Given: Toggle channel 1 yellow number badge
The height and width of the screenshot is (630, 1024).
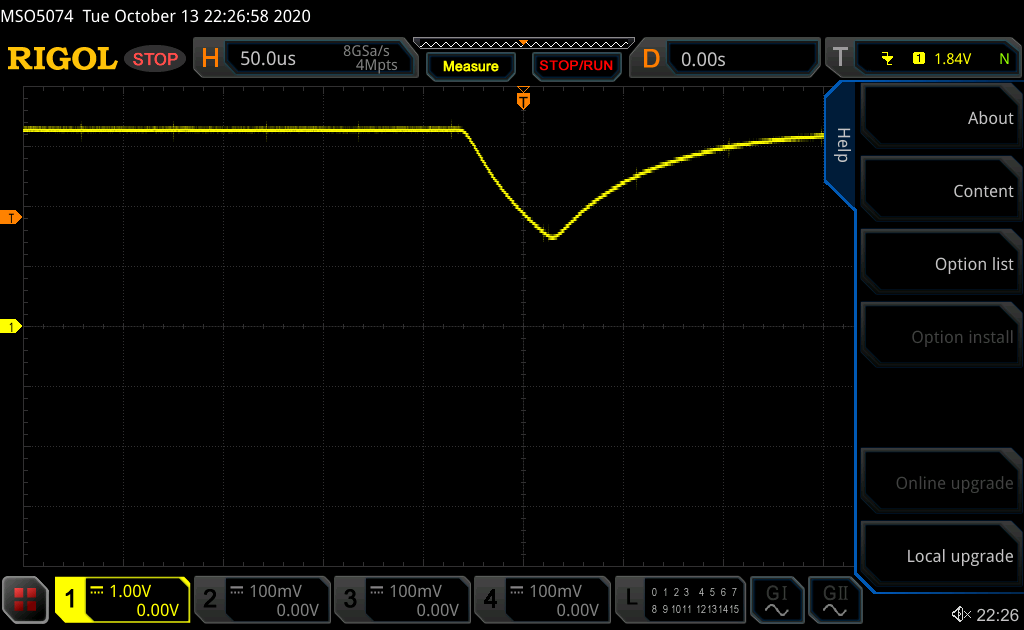Looking at the screenshot, I should (71, 599).
